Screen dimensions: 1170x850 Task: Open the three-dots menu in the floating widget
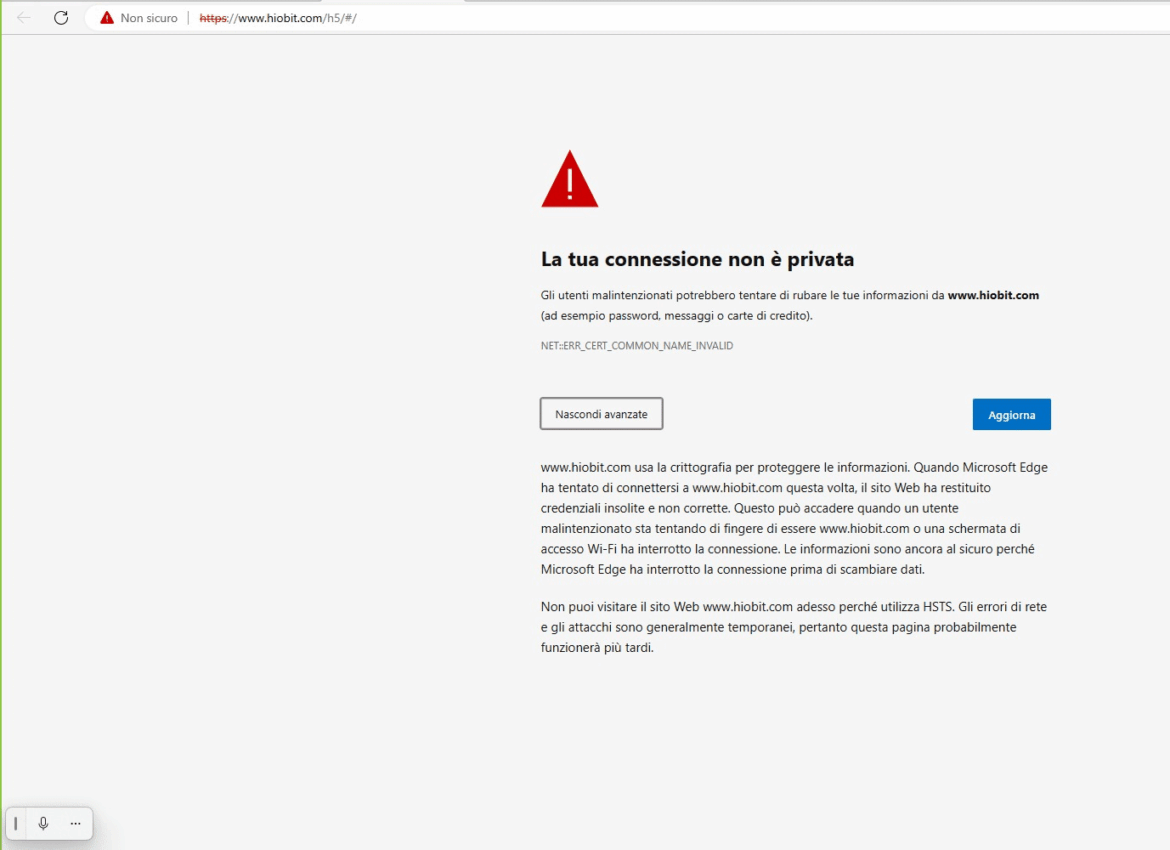click(75, 823)
